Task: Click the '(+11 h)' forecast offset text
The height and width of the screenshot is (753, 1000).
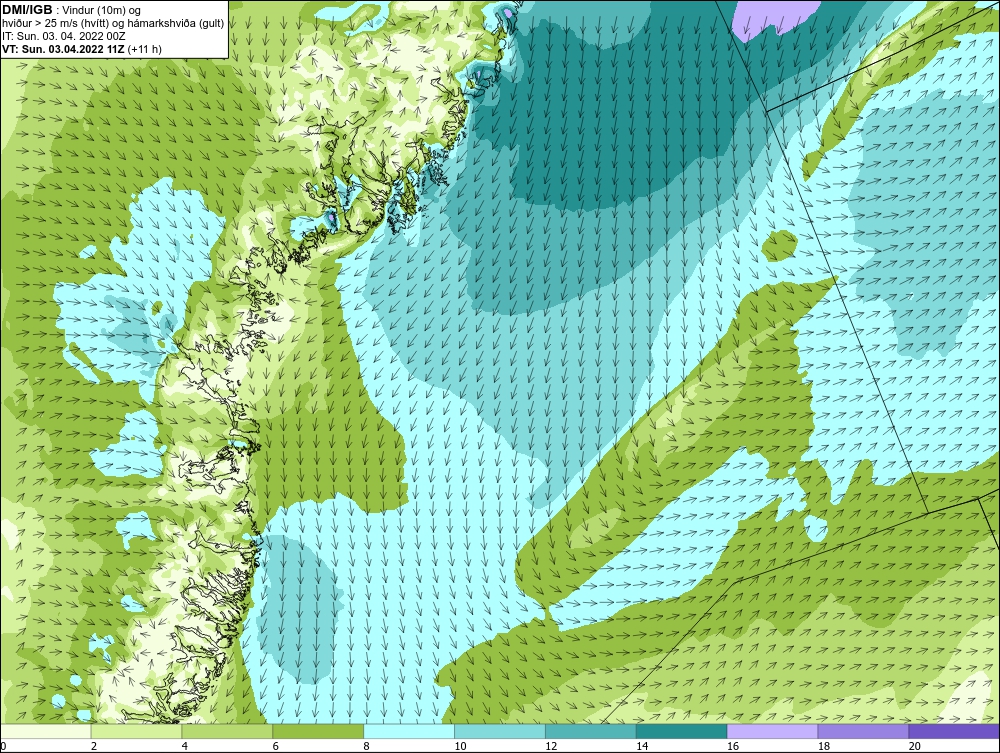Action: point(145,49)
